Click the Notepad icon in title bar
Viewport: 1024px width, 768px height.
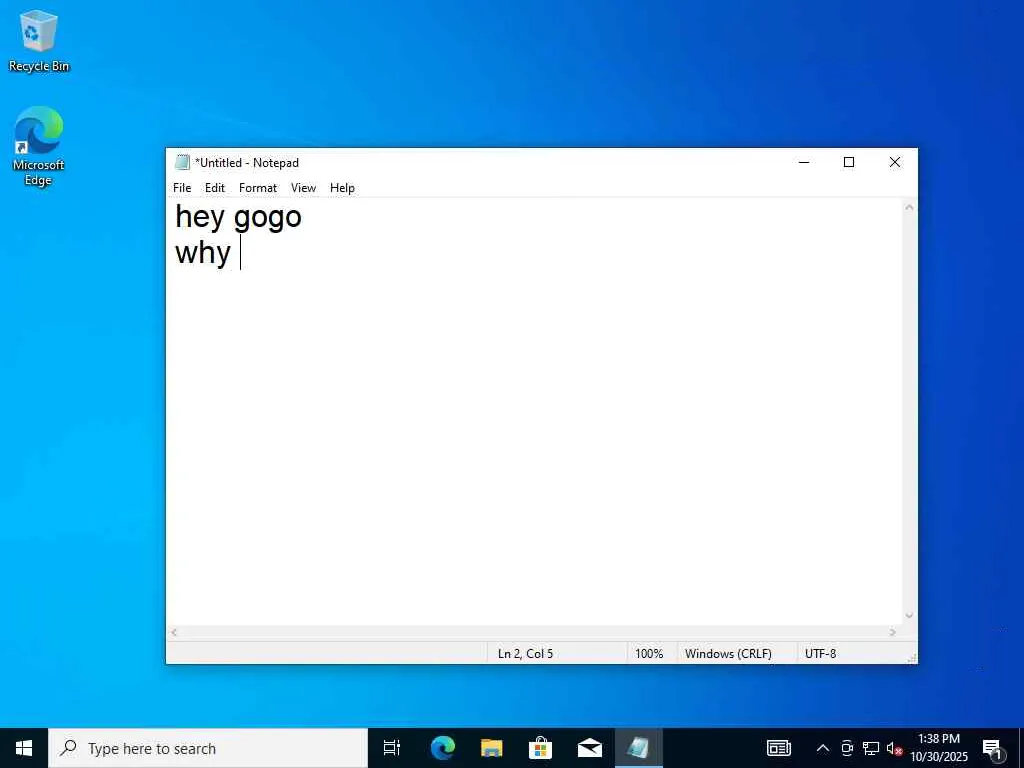[182, 163]
